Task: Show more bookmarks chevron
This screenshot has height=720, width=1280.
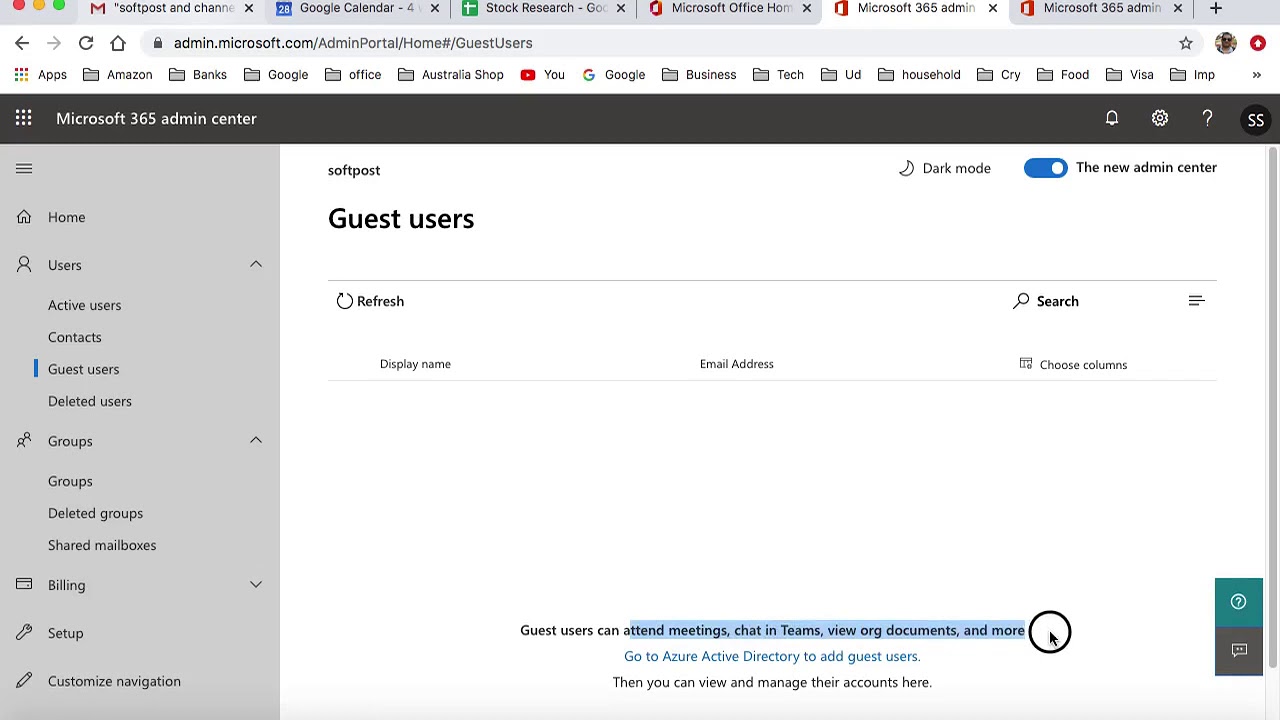Action: [x=1257, y=75]
